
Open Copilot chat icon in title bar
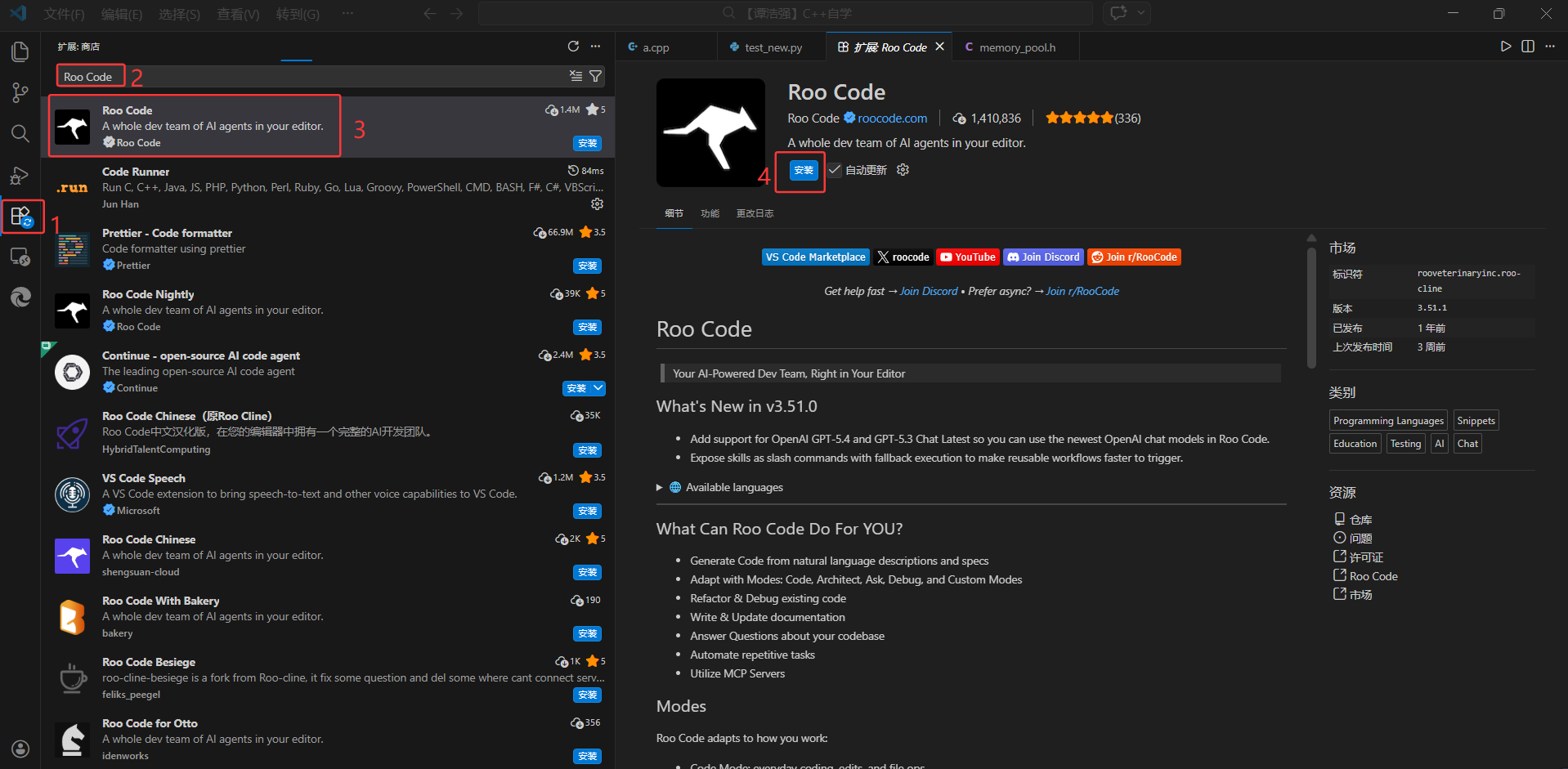pos(1118,13)
